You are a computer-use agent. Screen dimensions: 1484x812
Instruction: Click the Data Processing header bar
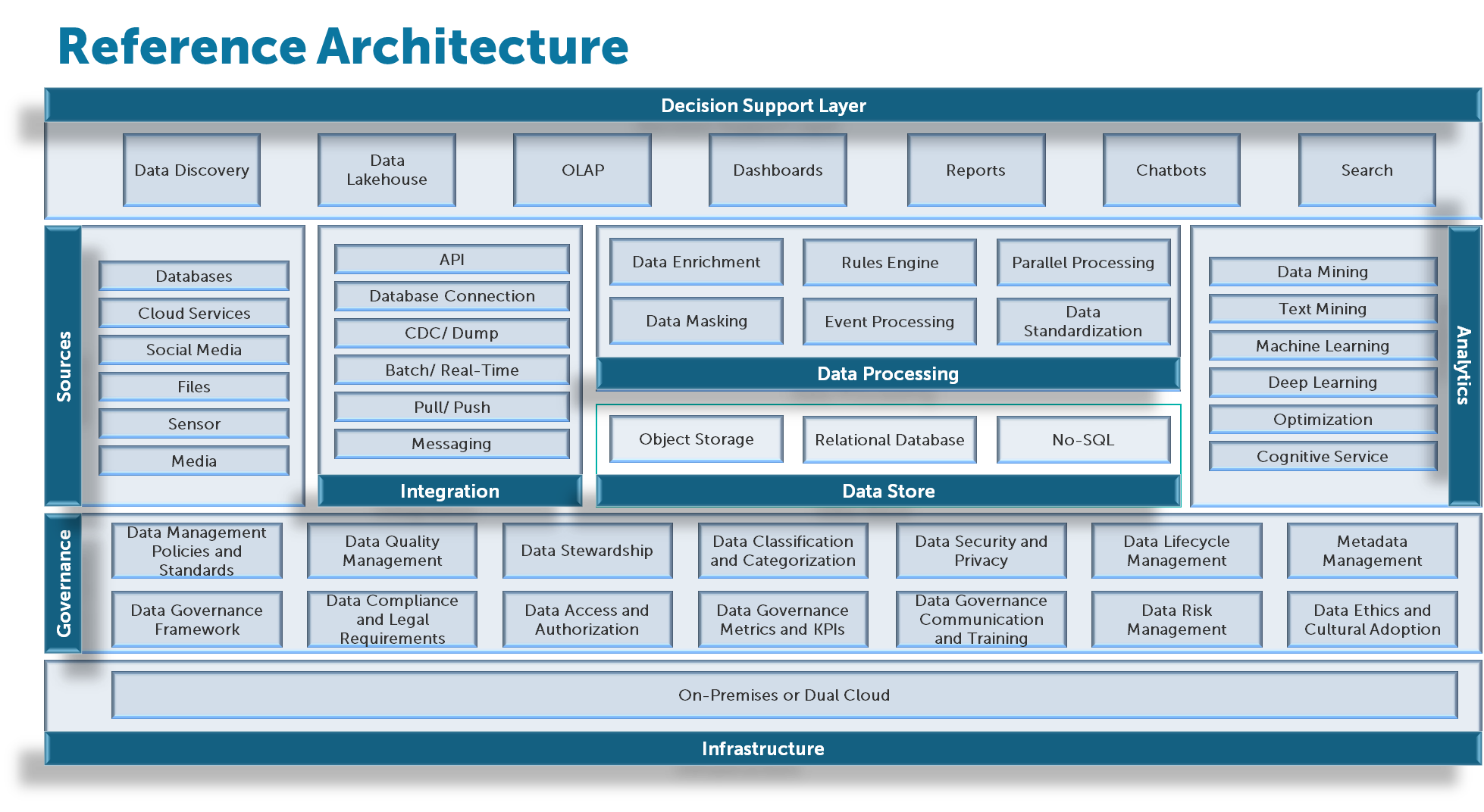pyautogui.click(x=888, y=373)
